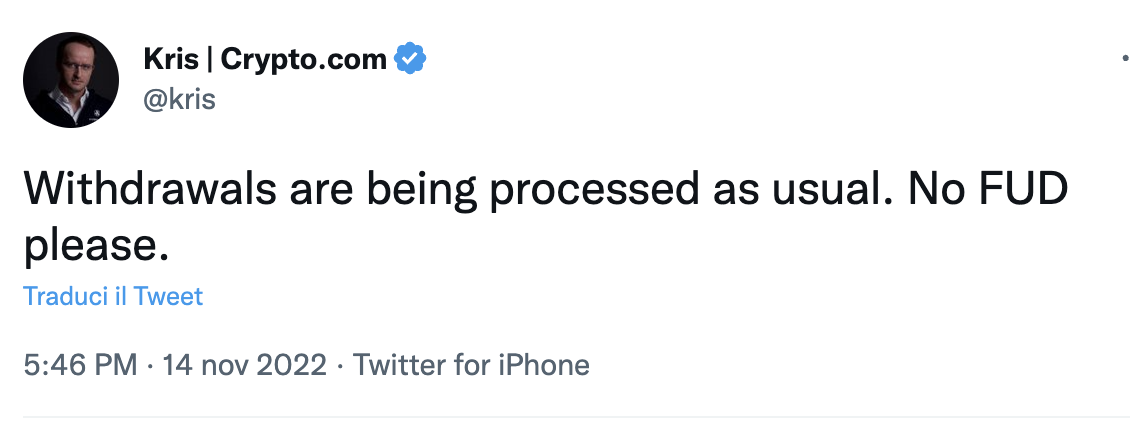The image size is (1130, 432).
Task: Click Kris's profile avatar photo
Action: [71, 80]
